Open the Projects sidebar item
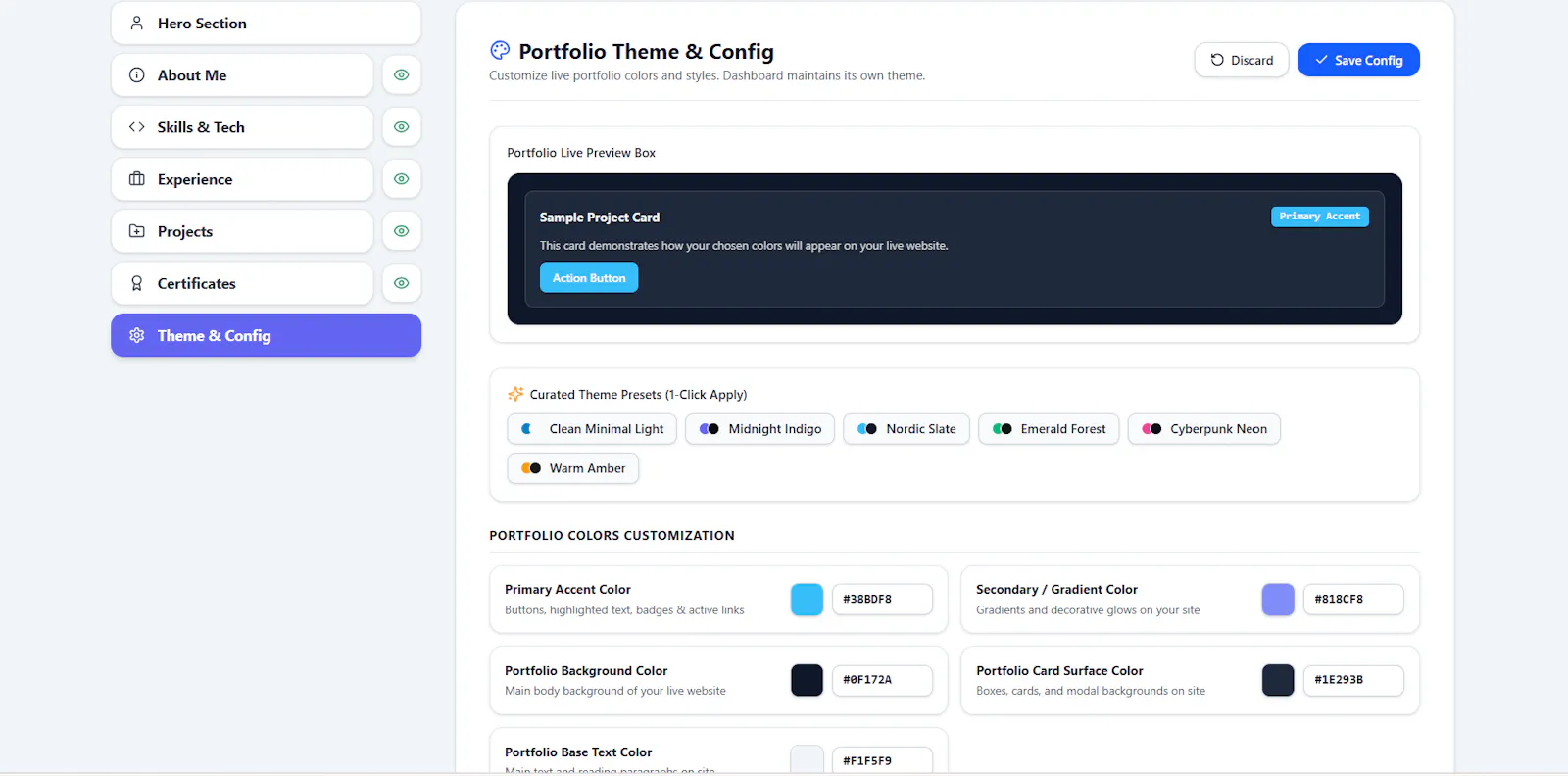 (242, 231)
